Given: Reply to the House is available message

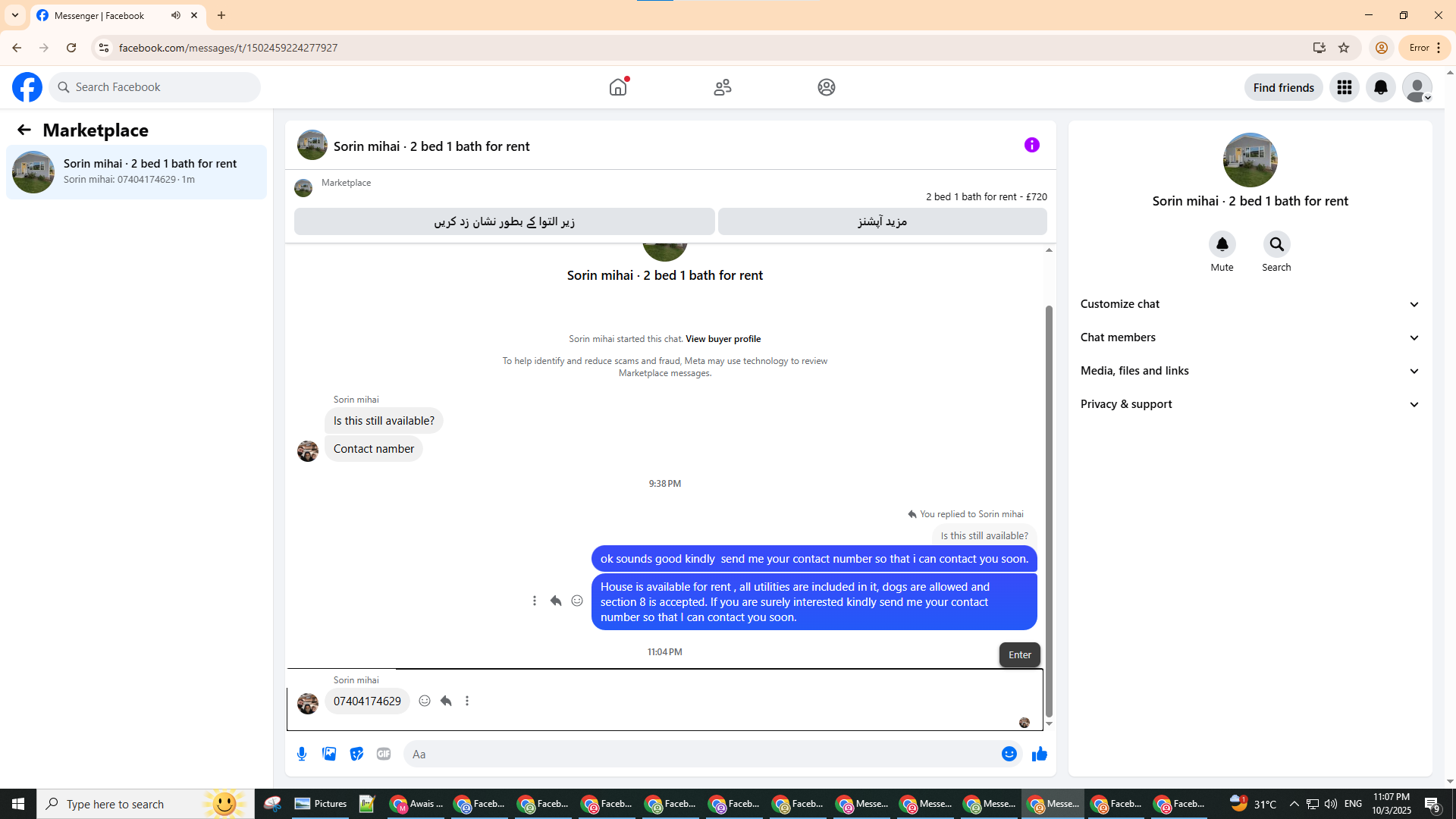Looking at the screenshot, I should (x=556, y=601).
